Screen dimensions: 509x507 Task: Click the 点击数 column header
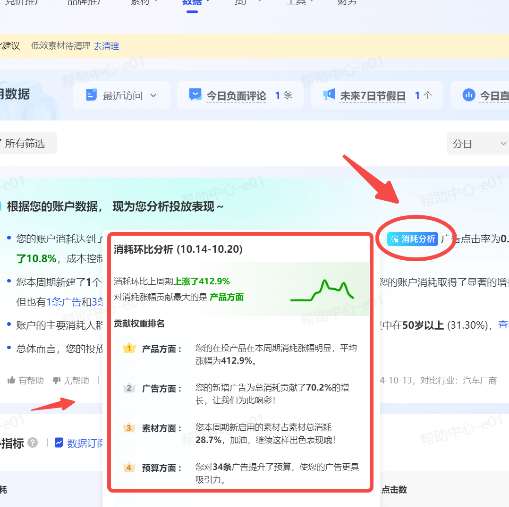[394, 489]
